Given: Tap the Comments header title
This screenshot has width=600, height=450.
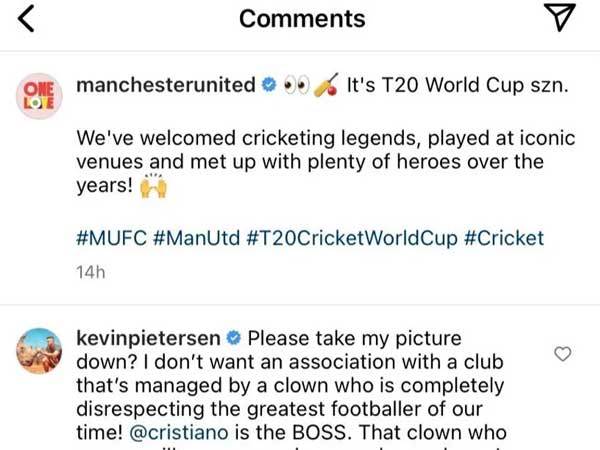Looking at the screenshot, I should 302,18.
